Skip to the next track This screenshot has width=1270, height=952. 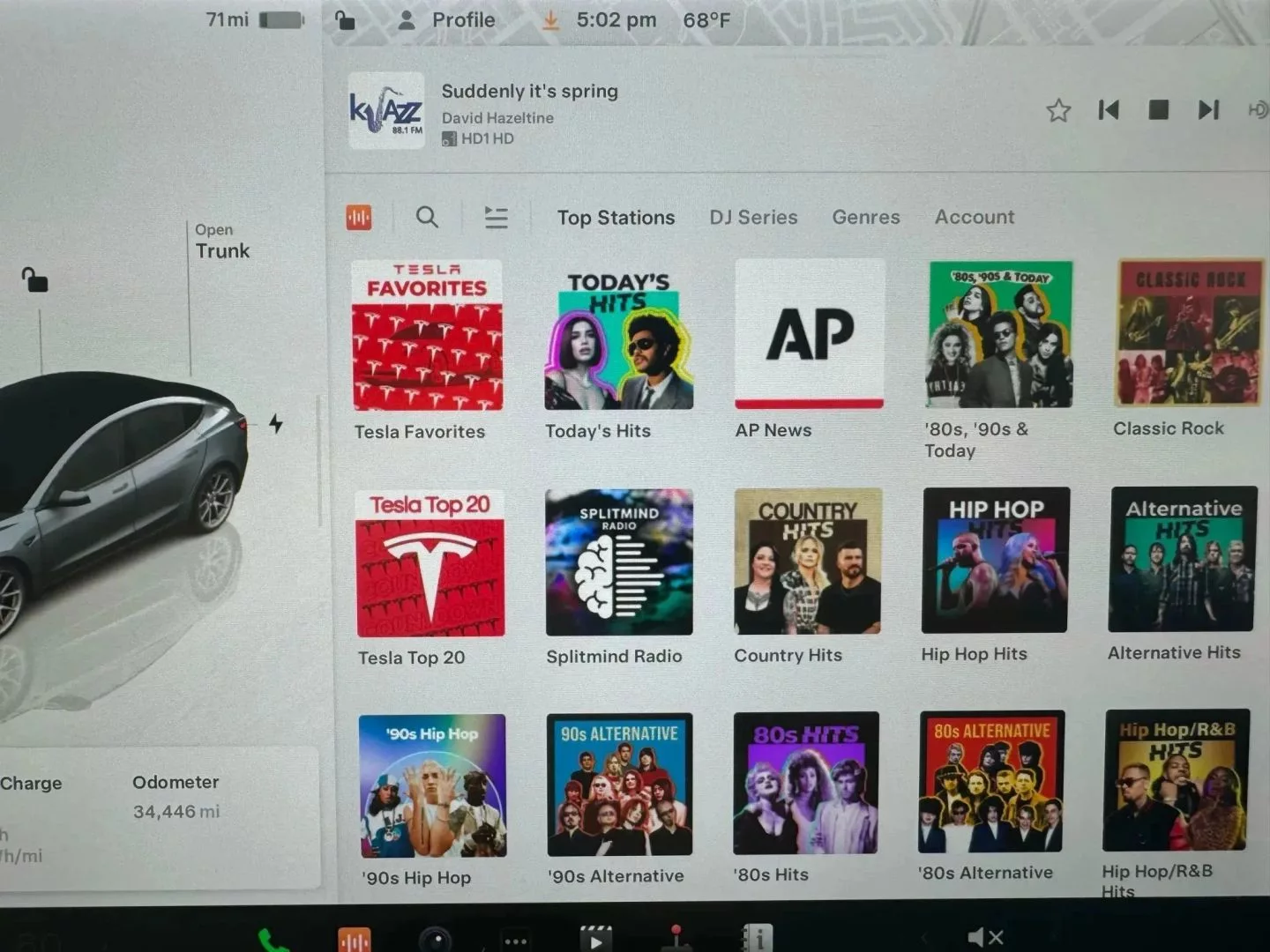1208,110
